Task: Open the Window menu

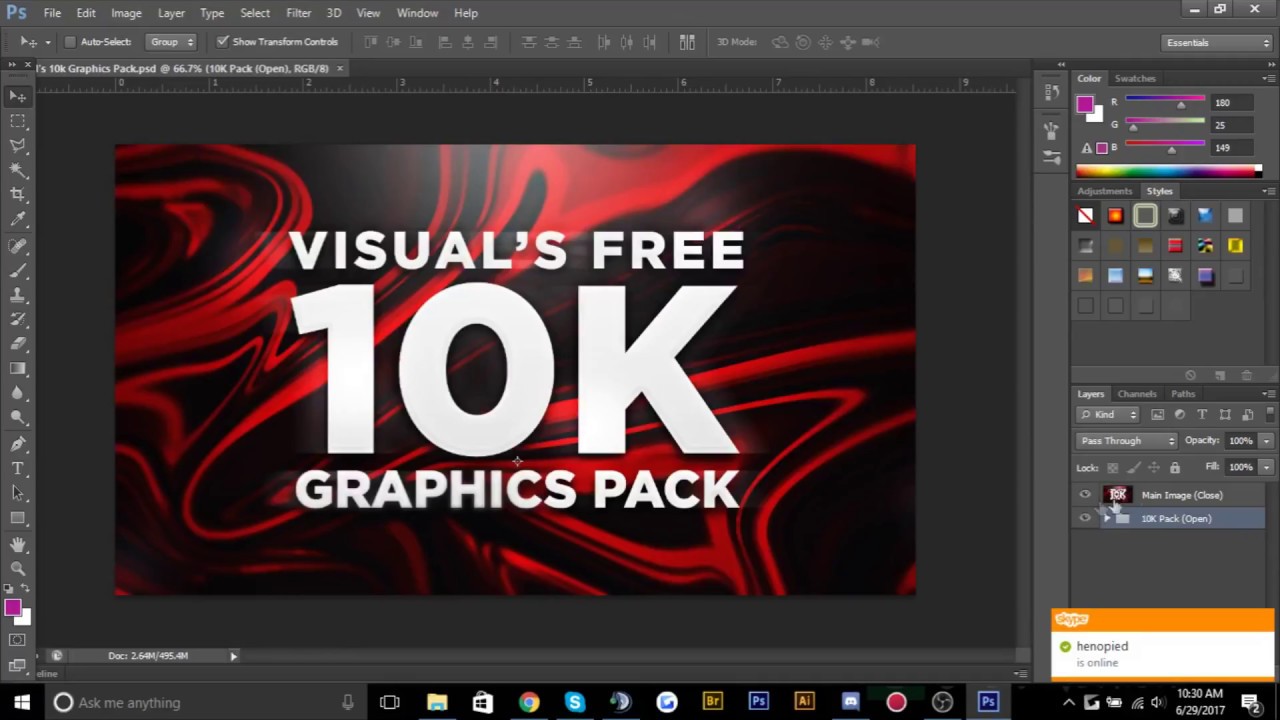Action: pos(417,13)
